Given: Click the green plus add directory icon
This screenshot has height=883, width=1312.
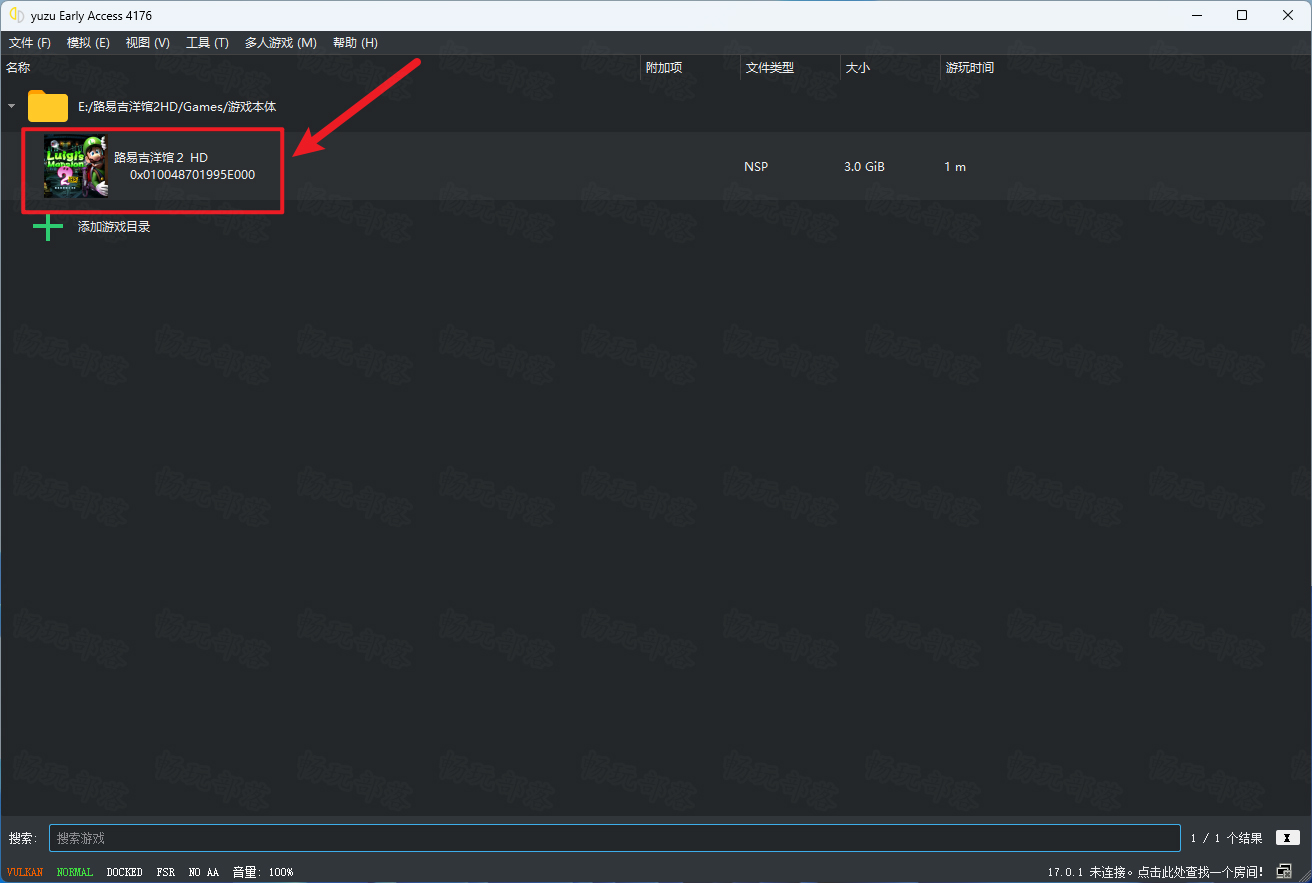Looking at the screenshot, I should 48,227.
